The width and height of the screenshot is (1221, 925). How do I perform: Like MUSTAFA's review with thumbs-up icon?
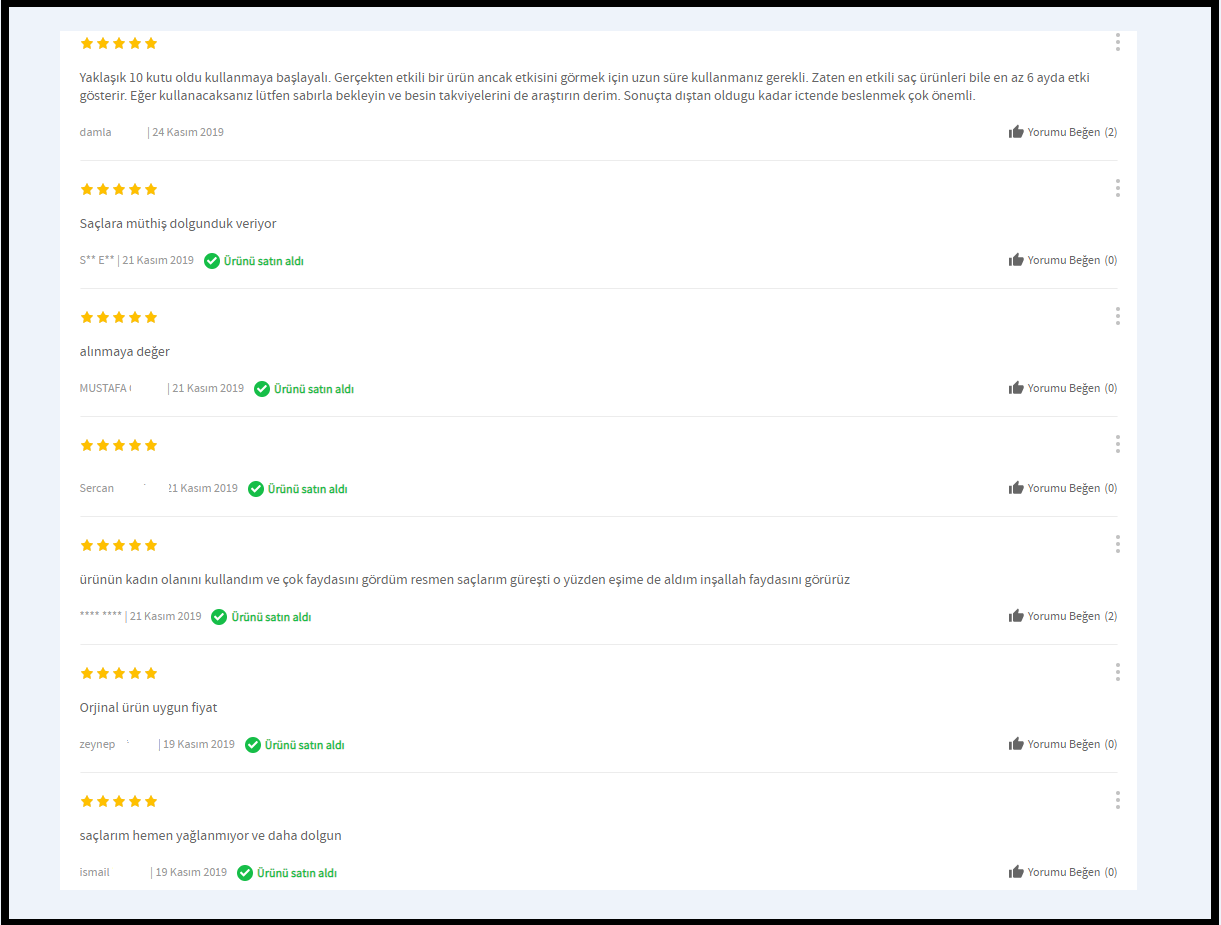tap(1016, 388)
